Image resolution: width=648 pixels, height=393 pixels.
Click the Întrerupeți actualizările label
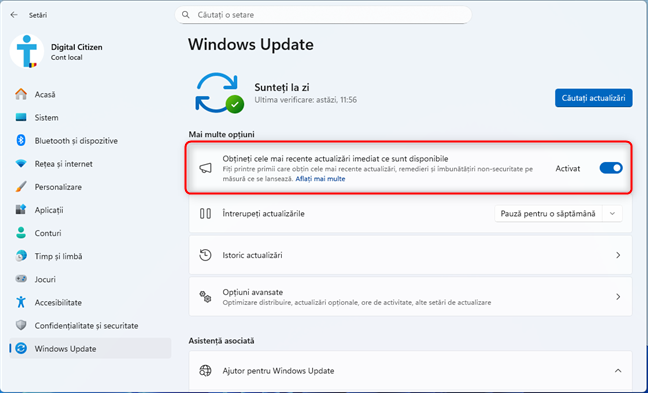pyautogui.click(x=263, y=214)
